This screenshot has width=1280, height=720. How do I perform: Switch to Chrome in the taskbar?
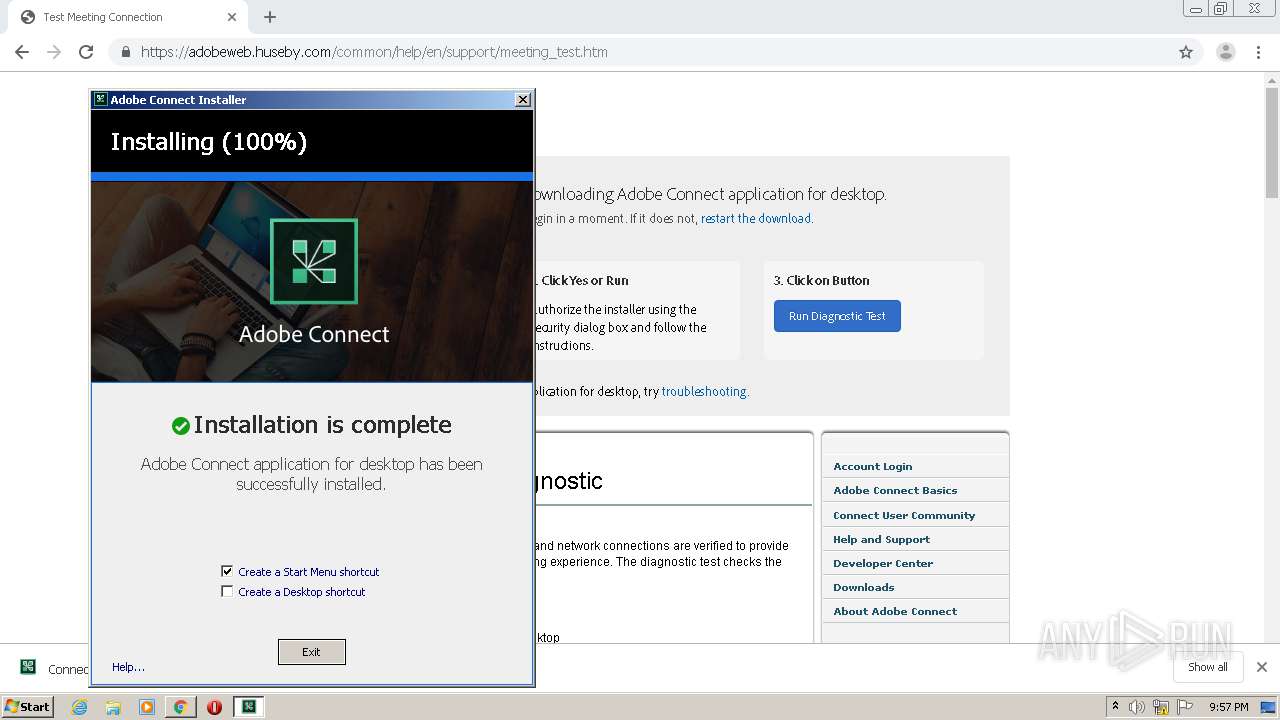point(181,707)
